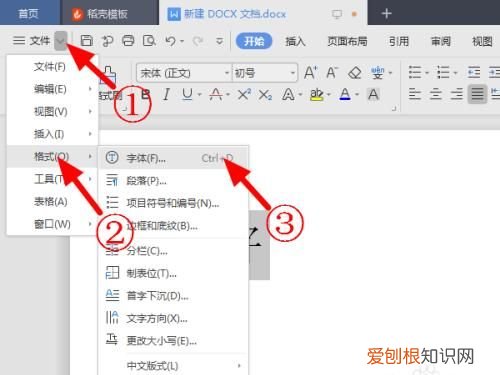Open 插入(I) submenu

52,134
